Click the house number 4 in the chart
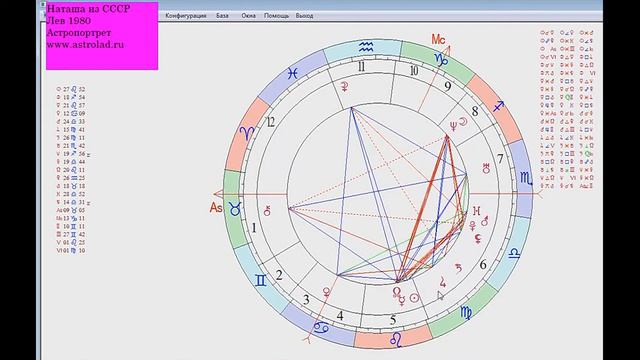The width and height of the screenshot is (640, 360). click(340, 316)
